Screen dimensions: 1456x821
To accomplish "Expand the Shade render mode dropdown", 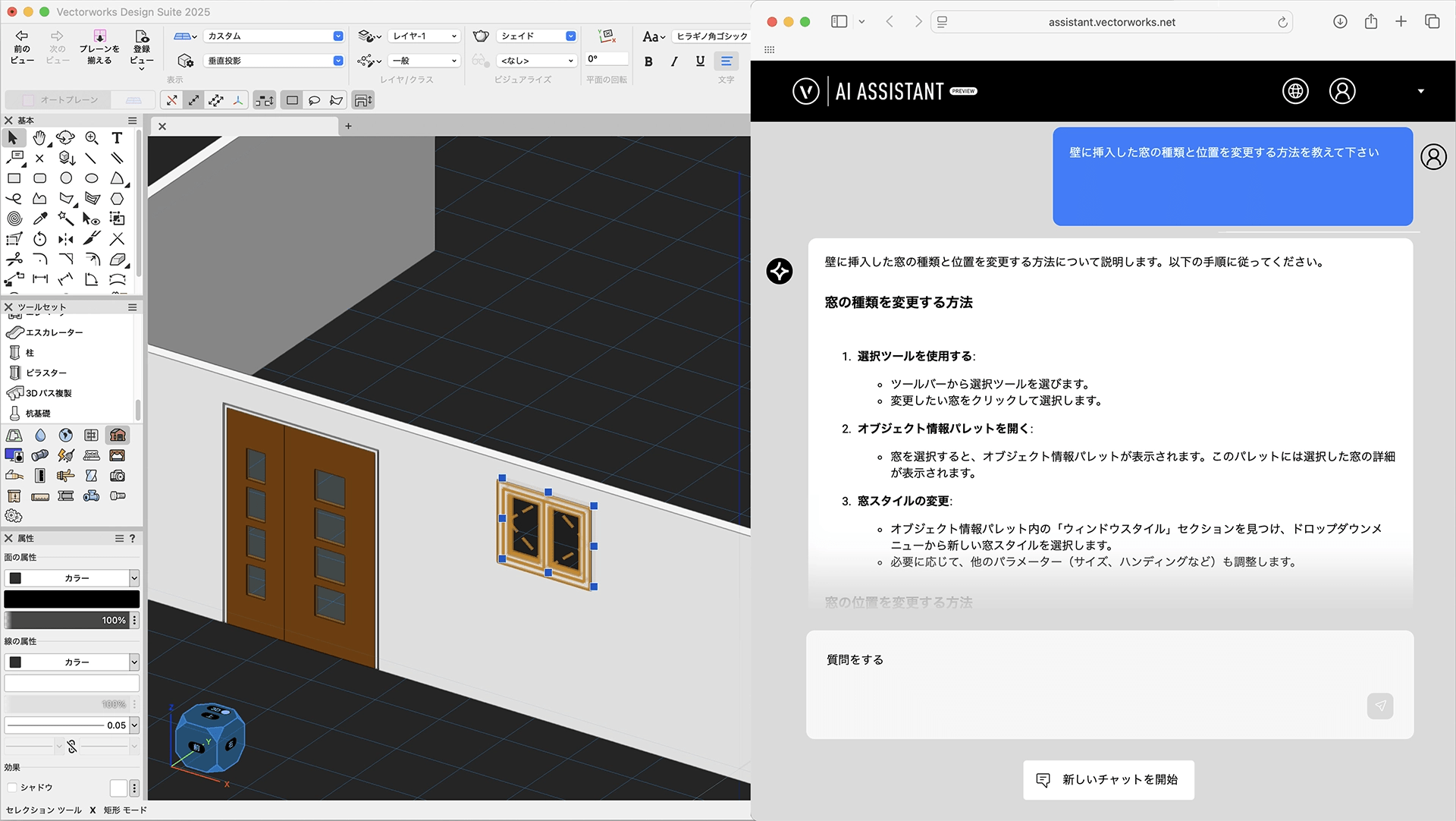I will (537, 36).
